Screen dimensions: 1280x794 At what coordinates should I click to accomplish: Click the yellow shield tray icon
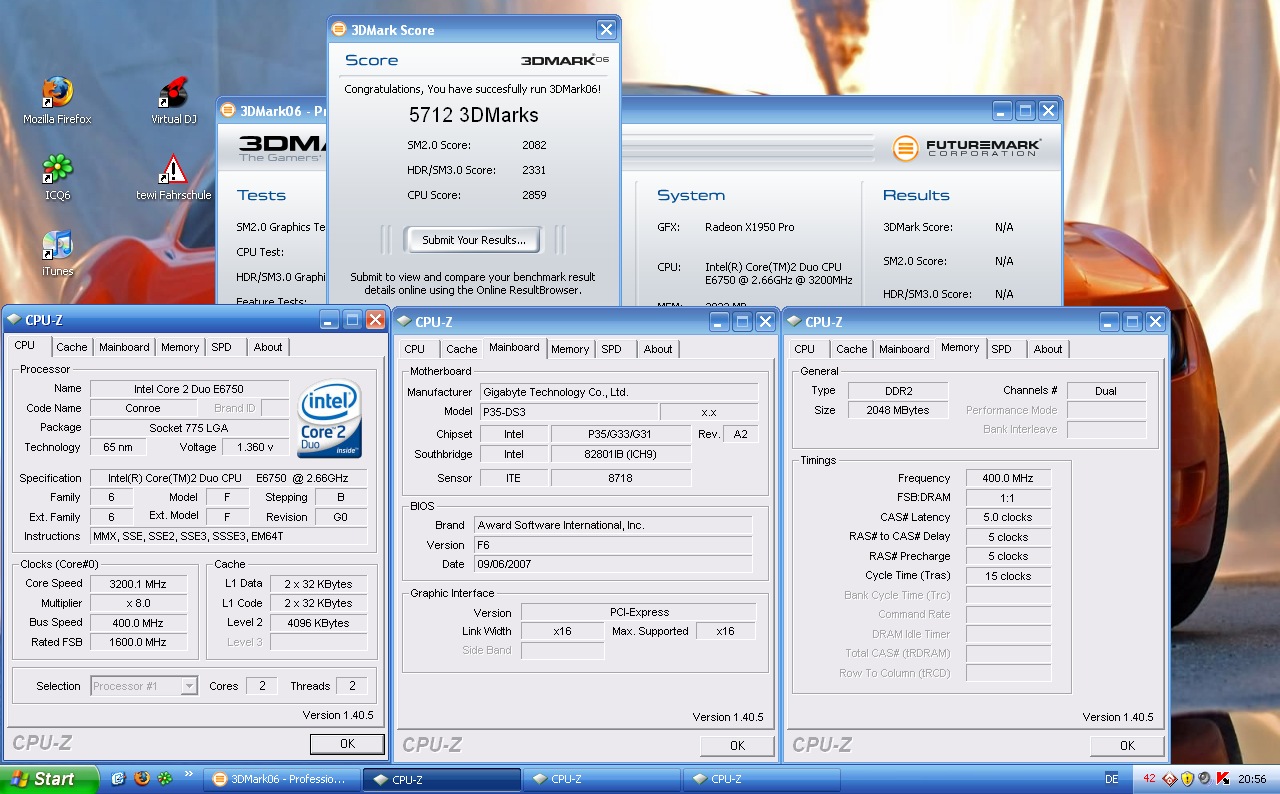pyautogui.click(x=1187, y=778)
